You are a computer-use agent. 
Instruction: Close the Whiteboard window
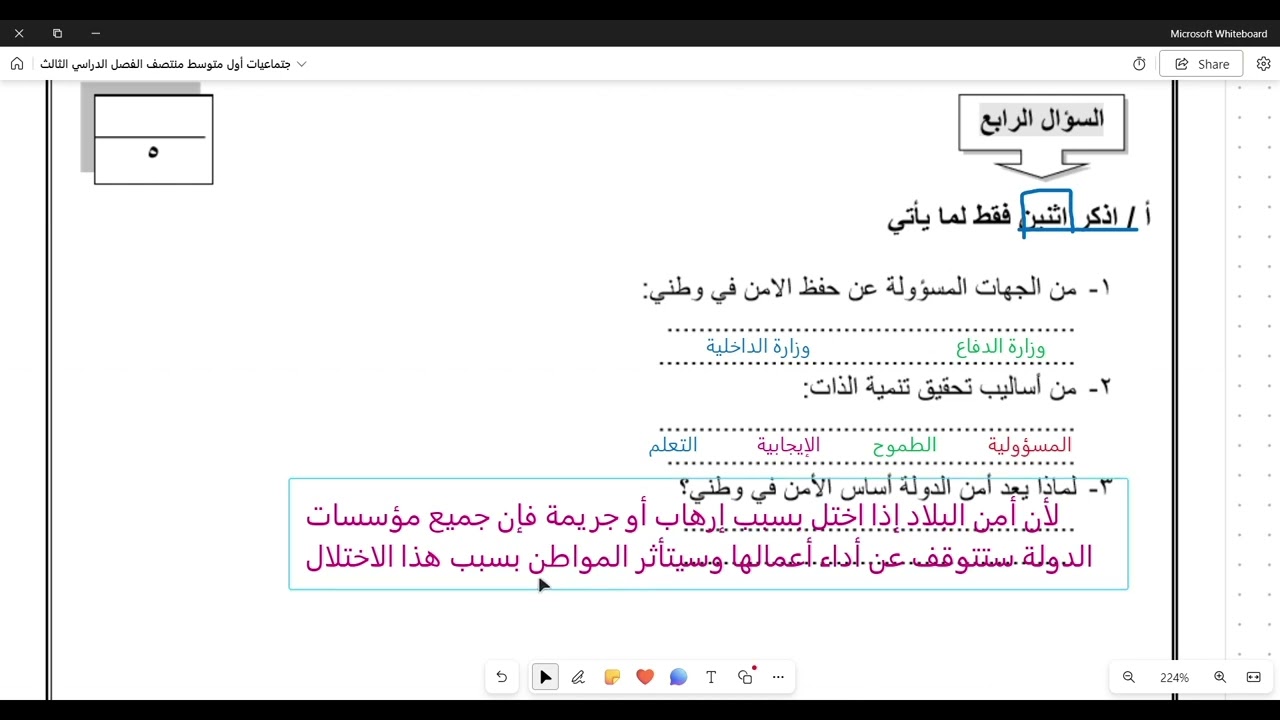pos(19,33)
